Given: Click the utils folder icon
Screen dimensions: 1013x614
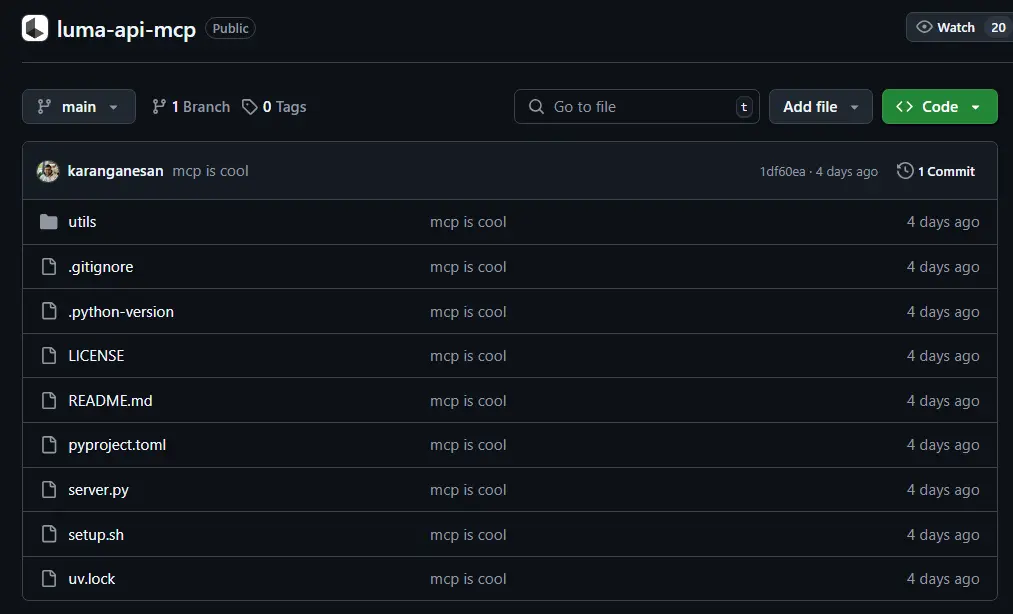Looking at the screenshot, I should pos(49,222).
